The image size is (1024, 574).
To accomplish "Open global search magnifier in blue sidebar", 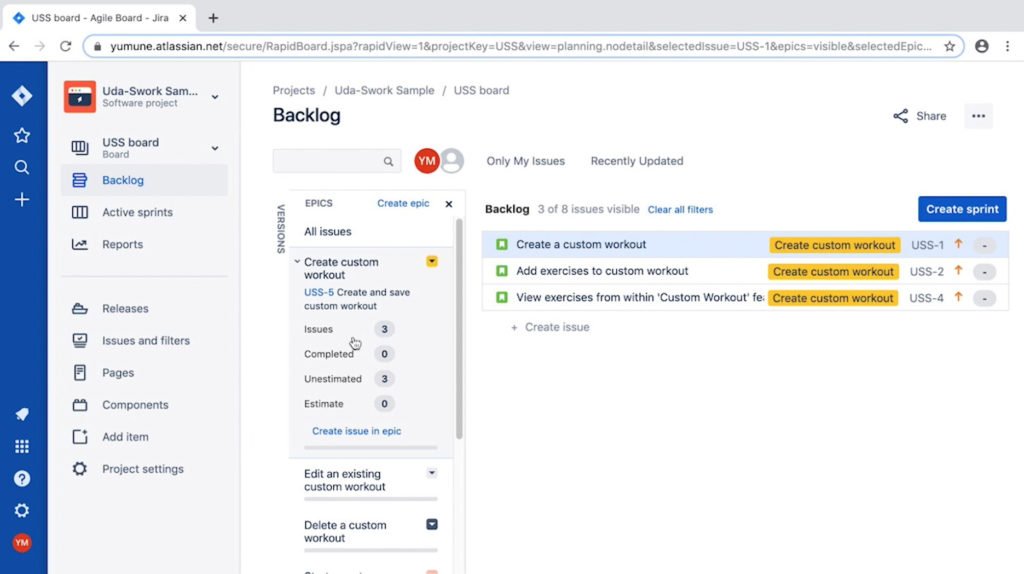I will pyautogui.click(x=22, y=167).
